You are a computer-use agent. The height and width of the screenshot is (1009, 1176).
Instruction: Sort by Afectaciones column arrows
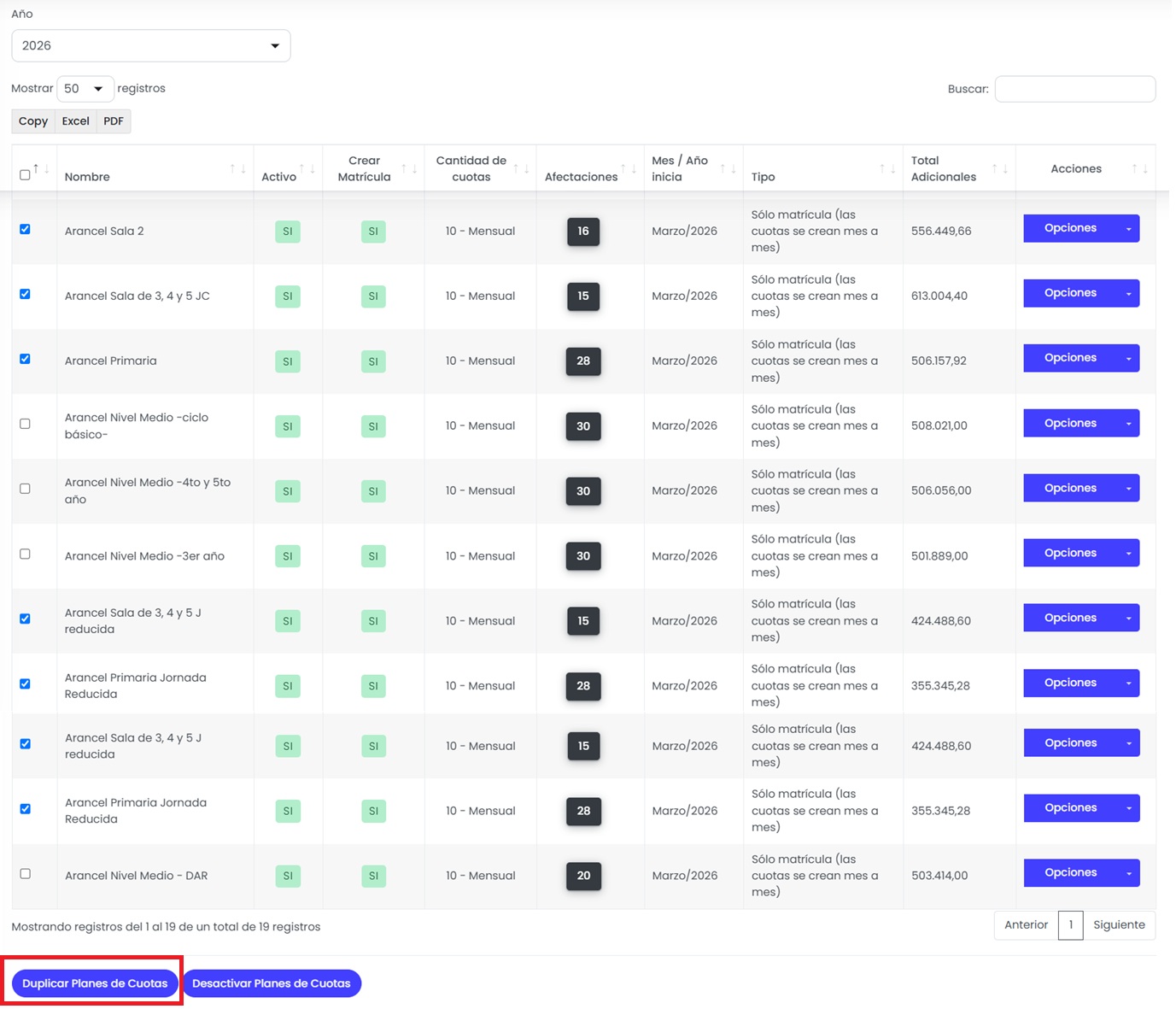click(x=629, y=169)
